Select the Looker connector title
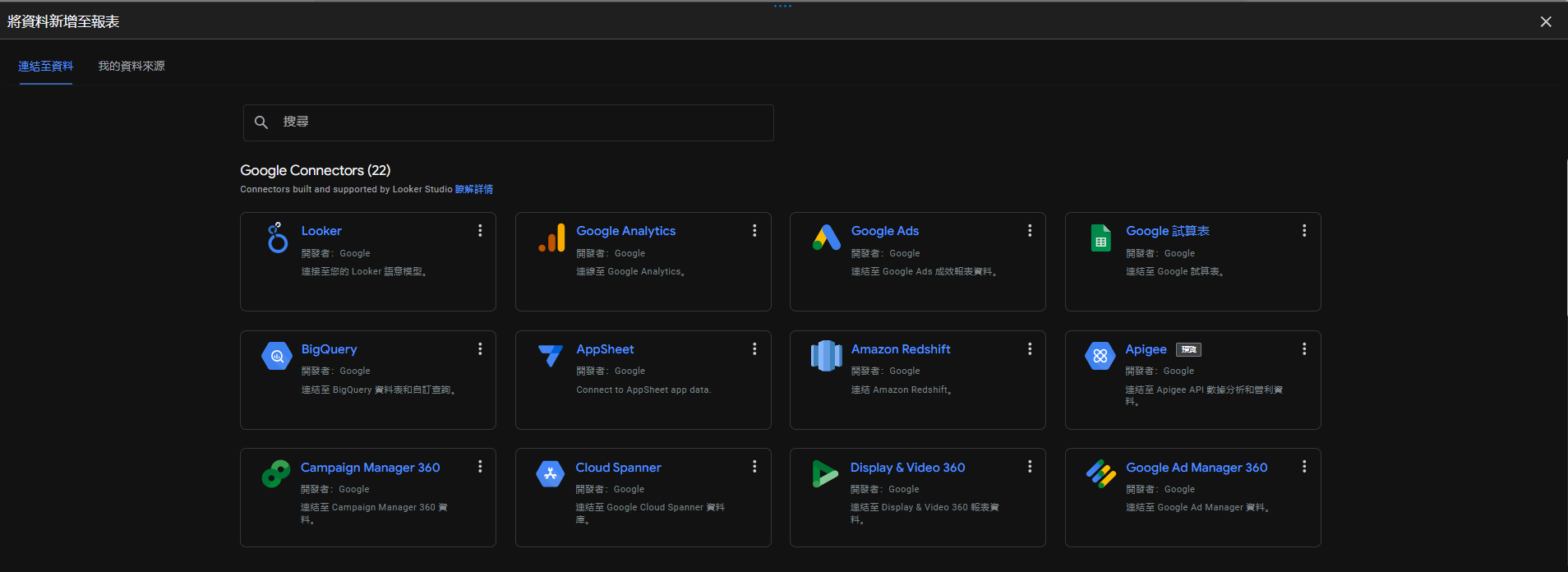The image size is (1568, 572). [321, 231]
